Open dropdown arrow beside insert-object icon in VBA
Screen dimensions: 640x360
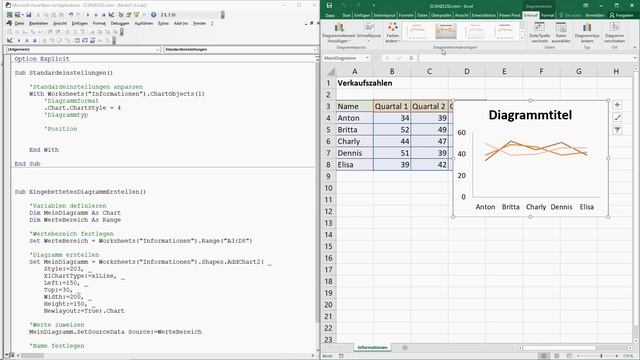pos(23,15)
